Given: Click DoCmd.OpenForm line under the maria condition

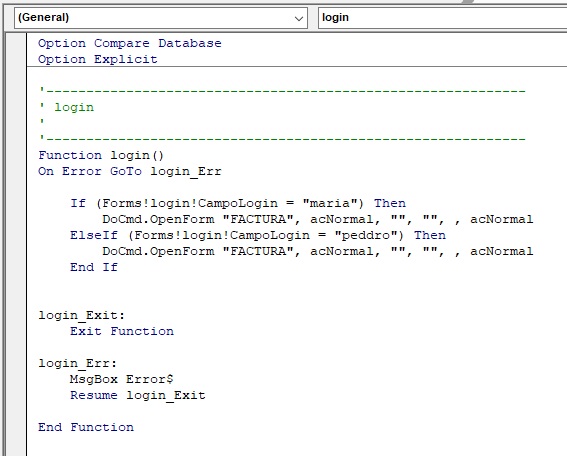Looking at the screenshot, I should 317,220.
